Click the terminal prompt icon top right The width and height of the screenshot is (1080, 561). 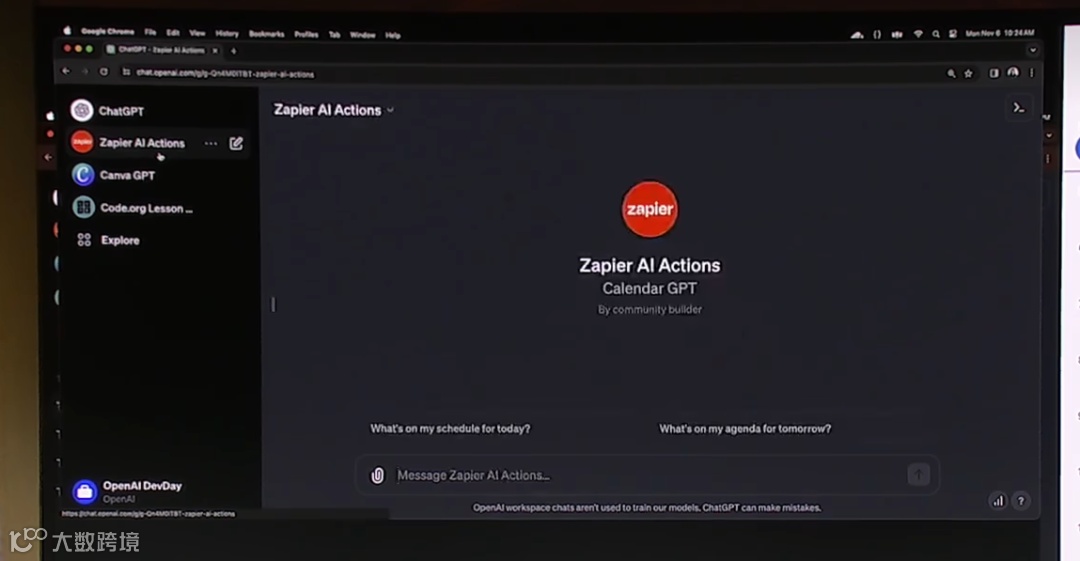(x=1018, y=108)
